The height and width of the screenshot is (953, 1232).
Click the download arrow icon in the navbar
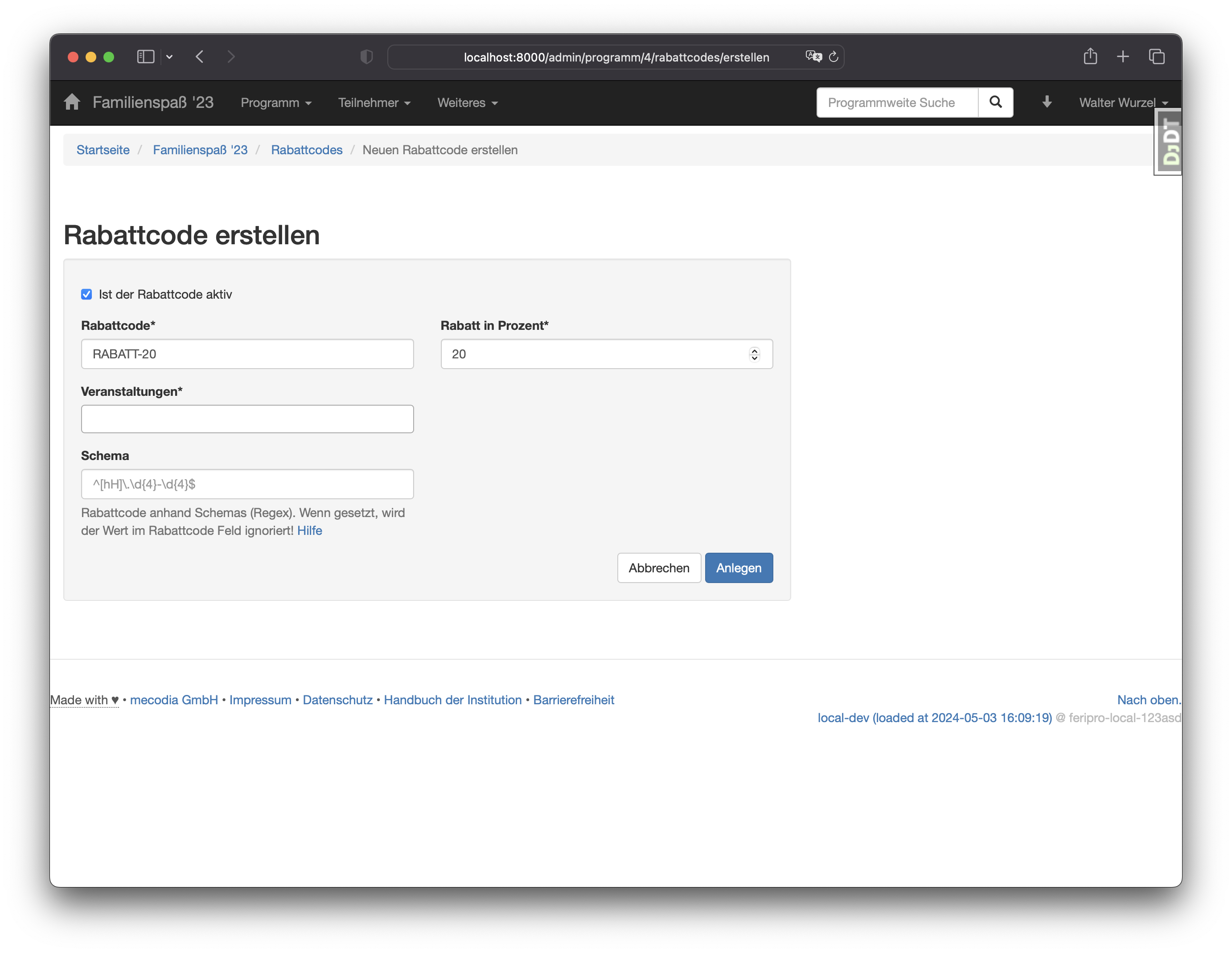[x=1047, y=102]
